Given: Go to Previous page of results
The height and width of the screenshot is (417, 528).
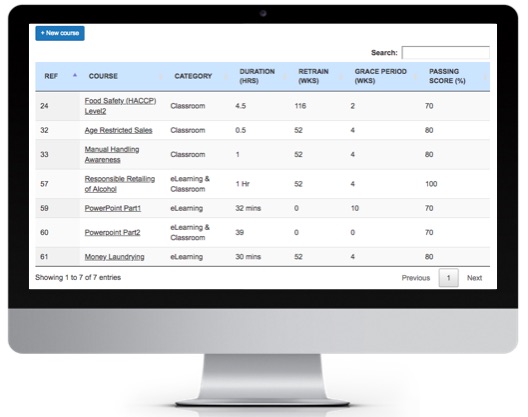Looking at the screenshot, I should pos(416,278).
